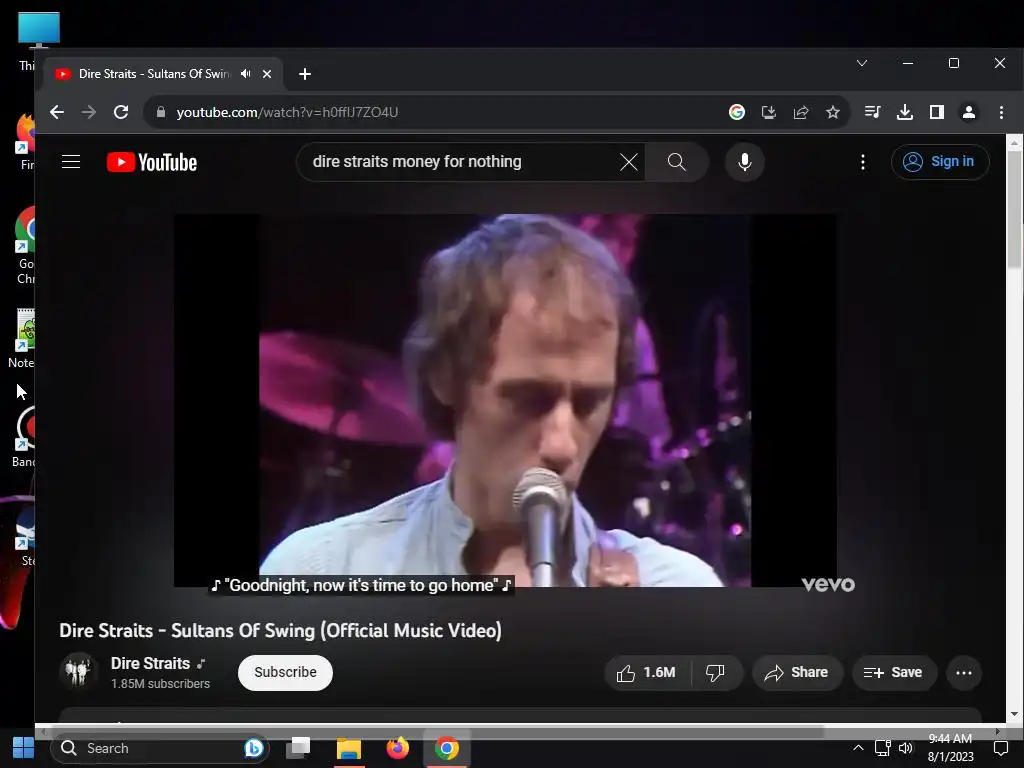Image resolution: width=1024 pixels, height=768 pixels.
Task: Go back to the previous page
Action: tap(57, 112)
